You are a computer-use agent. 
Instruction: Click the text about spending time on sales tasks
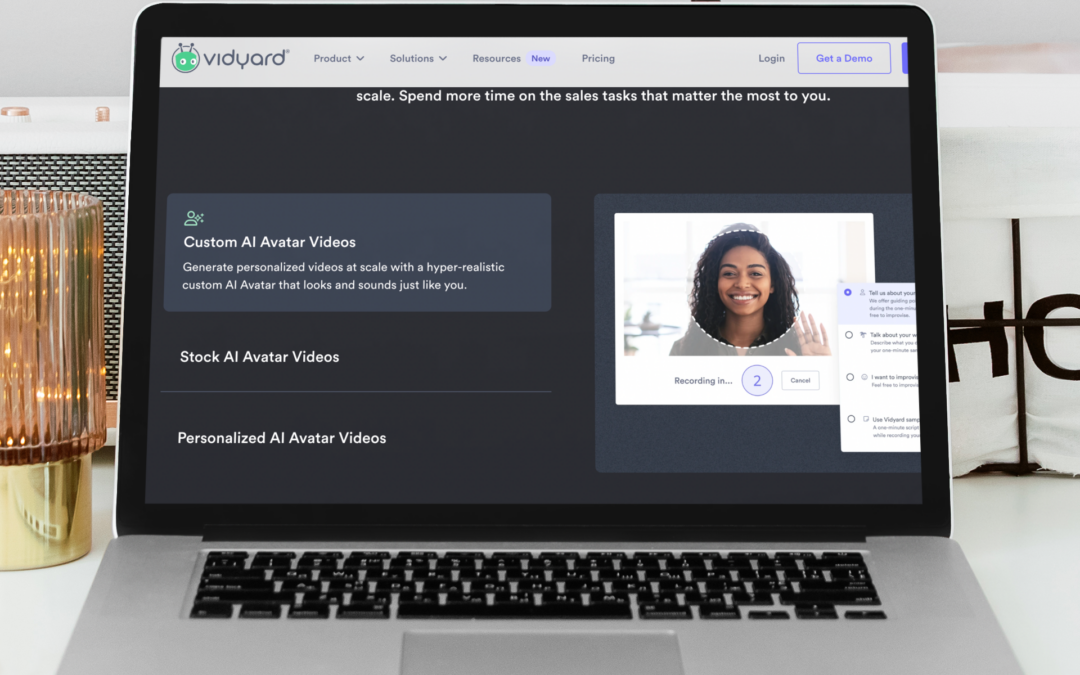[x=593, y=96]
